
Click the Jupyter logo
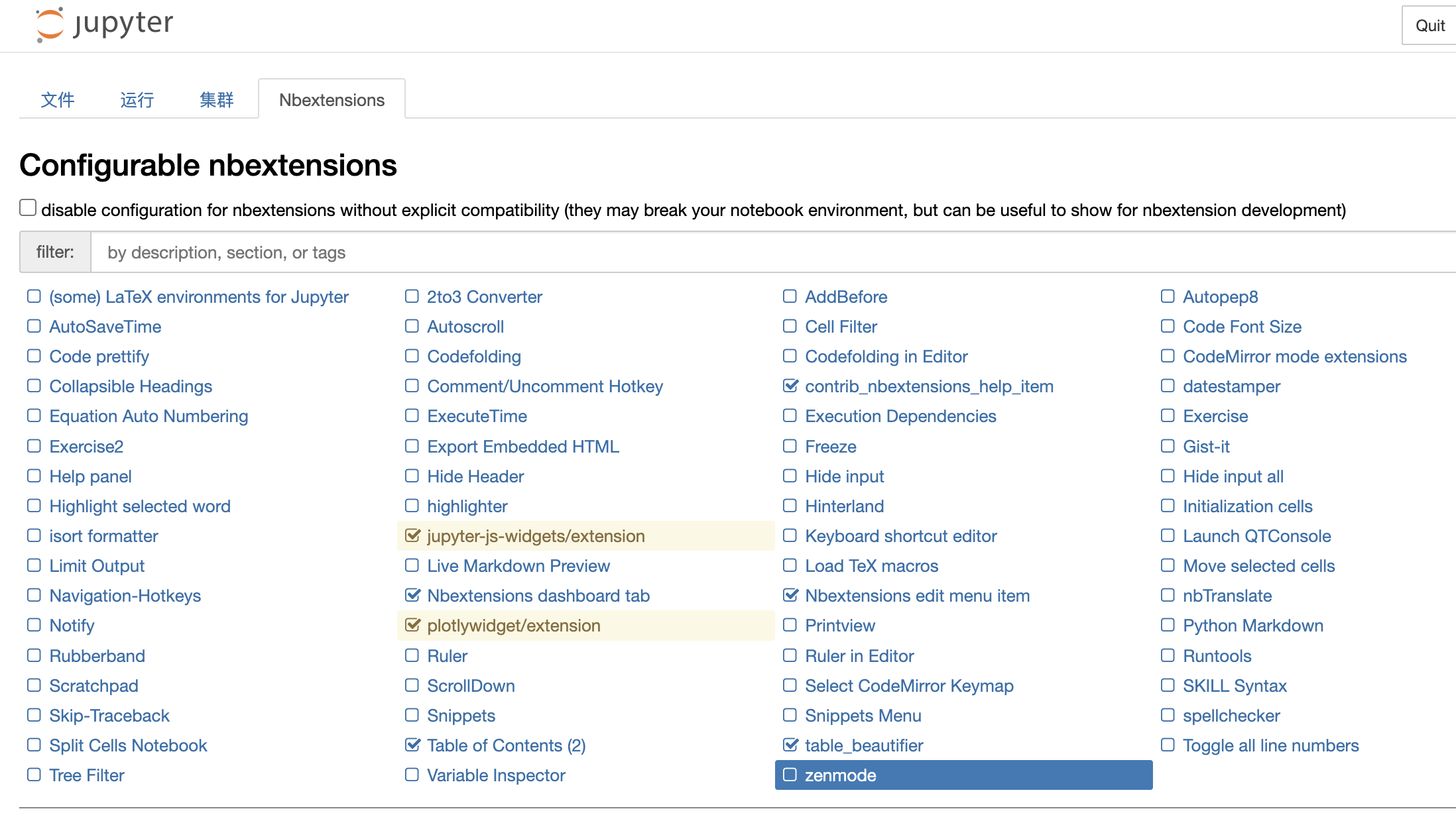coord(105,25)
